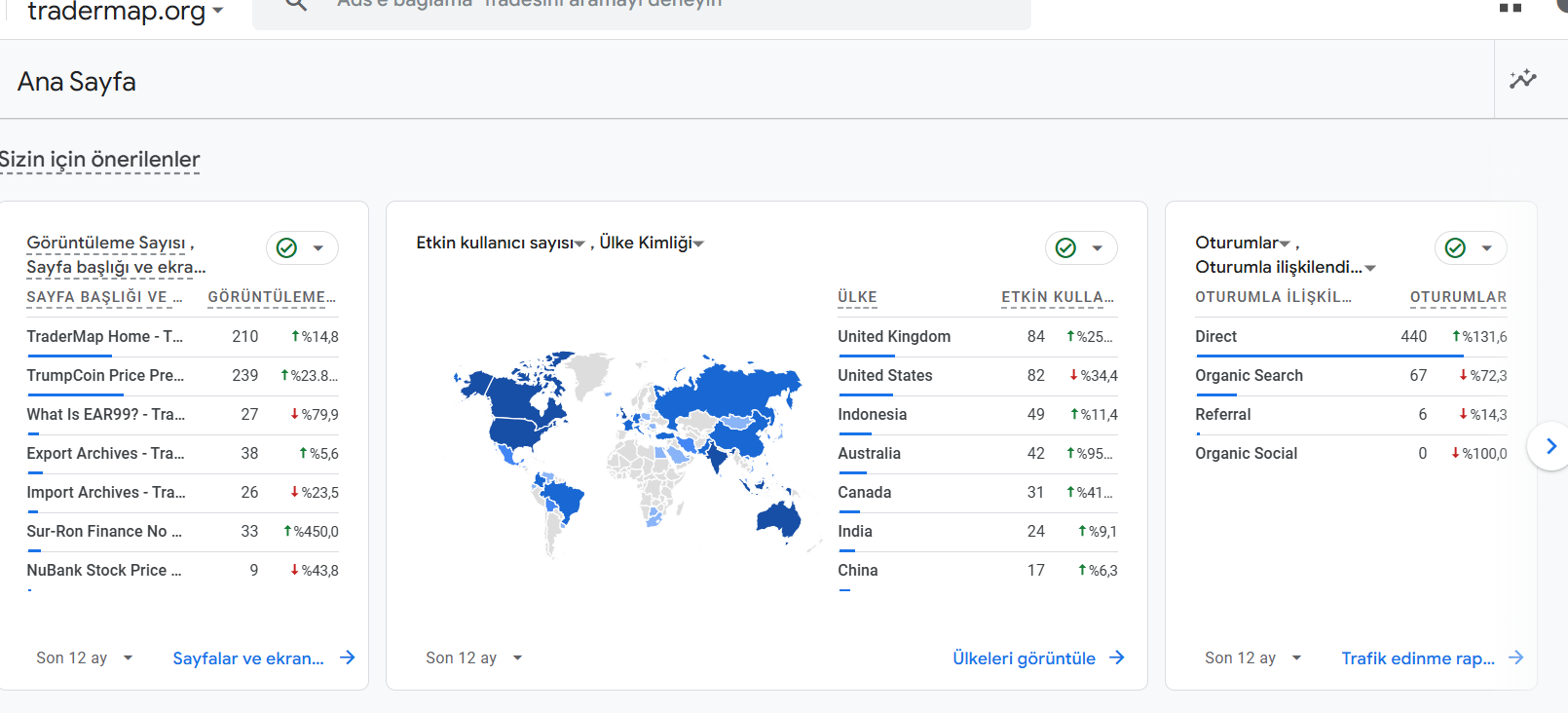
Task: Click green check icon on views card
Action: point(286,248)
